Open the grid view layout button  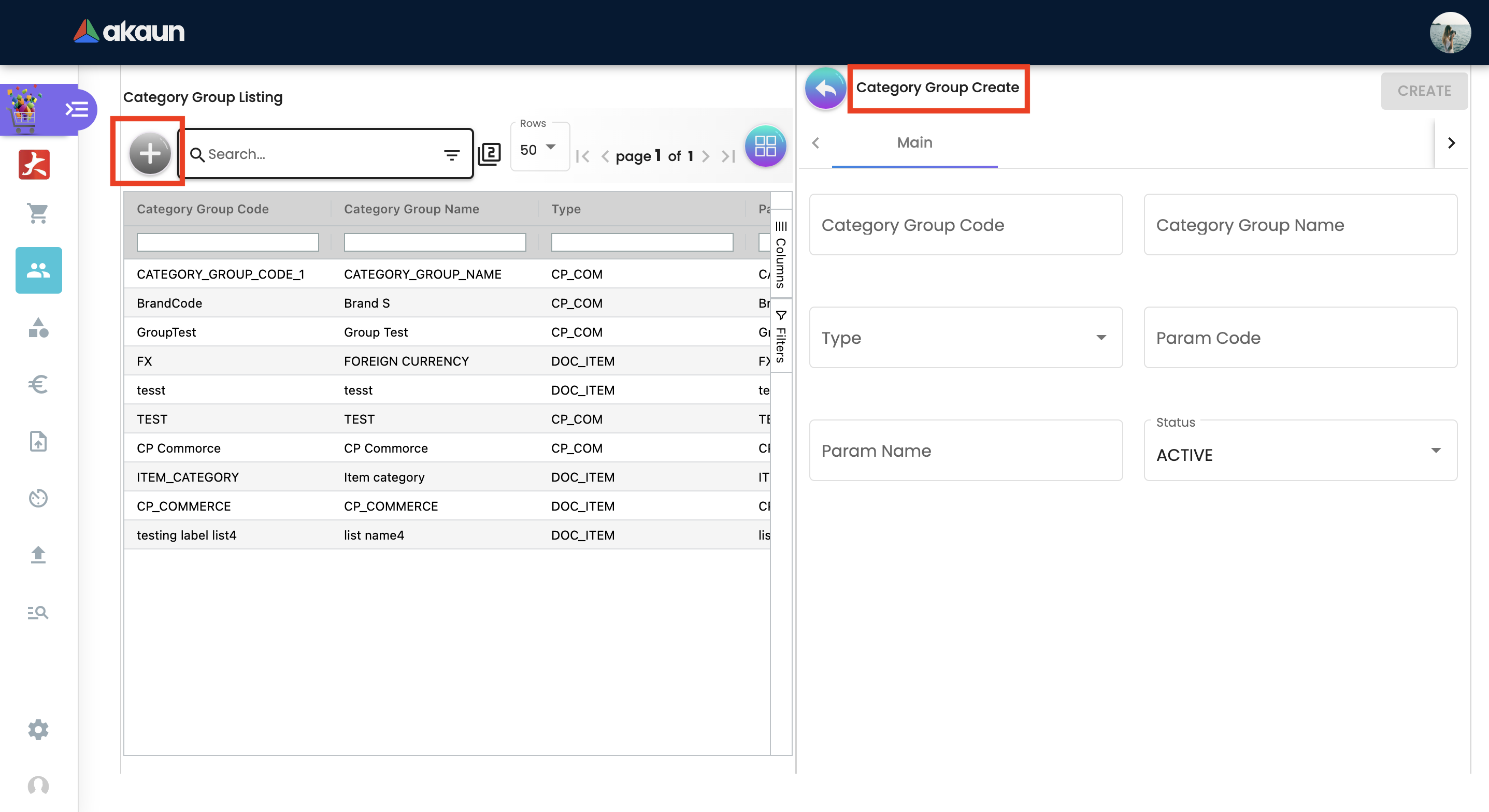click(x=765, y=146)
